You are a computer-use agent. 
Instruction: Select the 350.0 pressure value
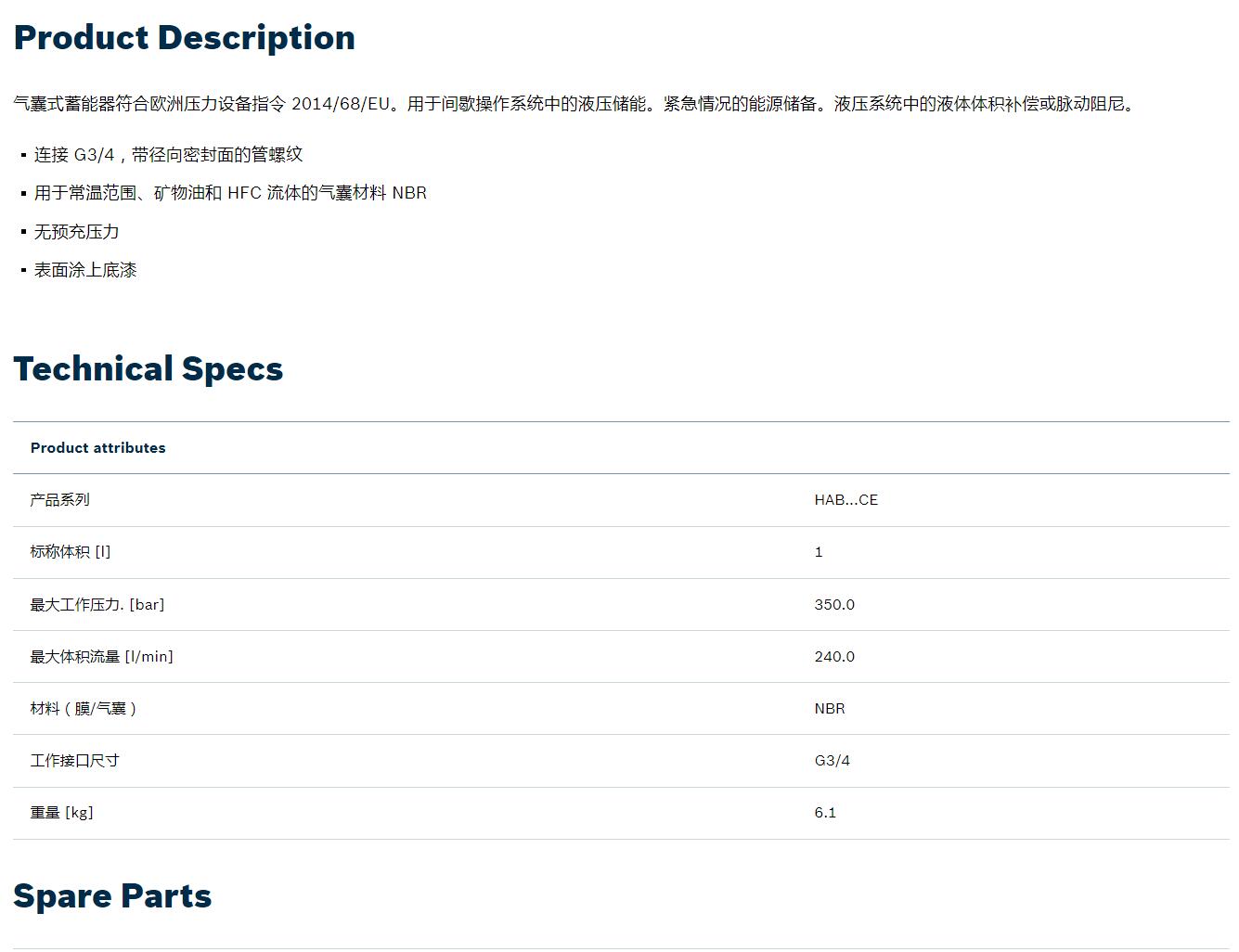click(834, 604)
